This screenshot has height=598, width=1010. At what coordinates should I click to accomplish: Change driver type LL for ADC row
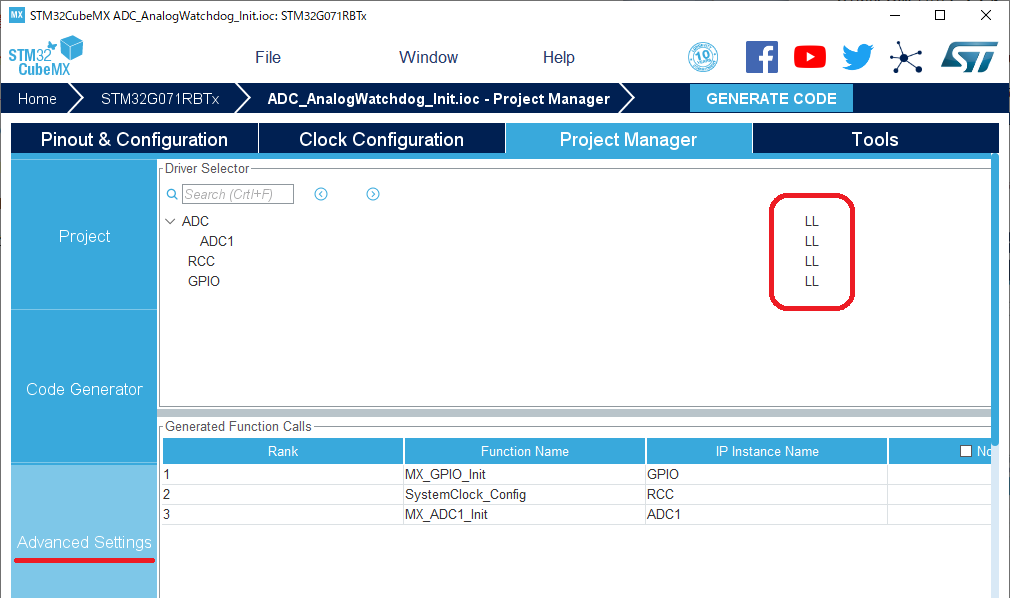pos(812,221)
